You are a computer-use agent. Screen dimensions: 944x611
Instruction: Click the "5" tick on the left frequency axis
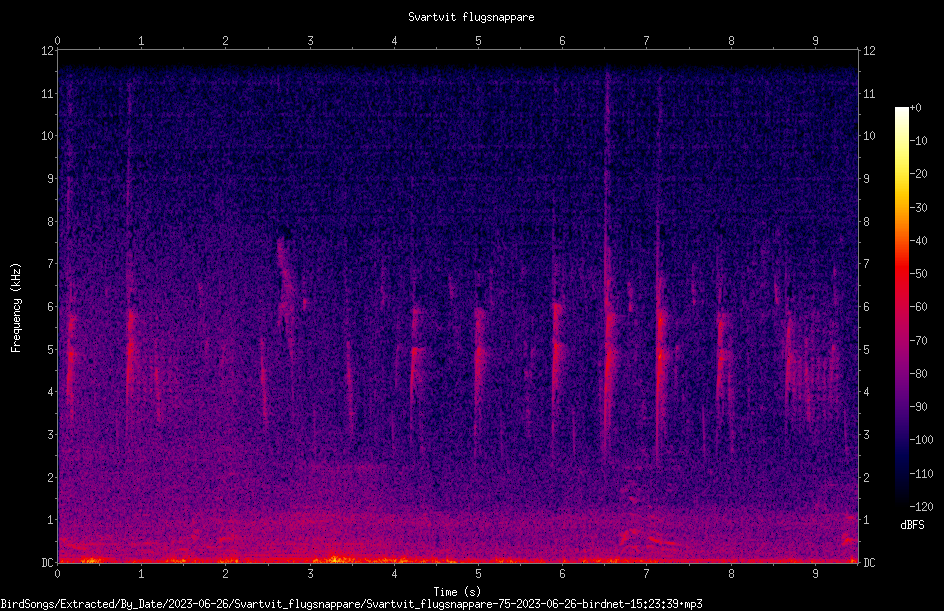[50, 349]
